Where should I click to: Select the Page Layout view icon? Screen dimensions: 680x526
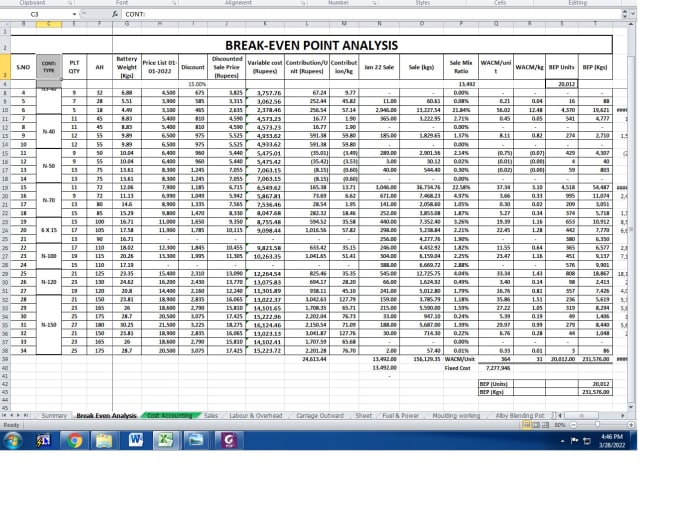pyautogui.click(x=536, y=425)
